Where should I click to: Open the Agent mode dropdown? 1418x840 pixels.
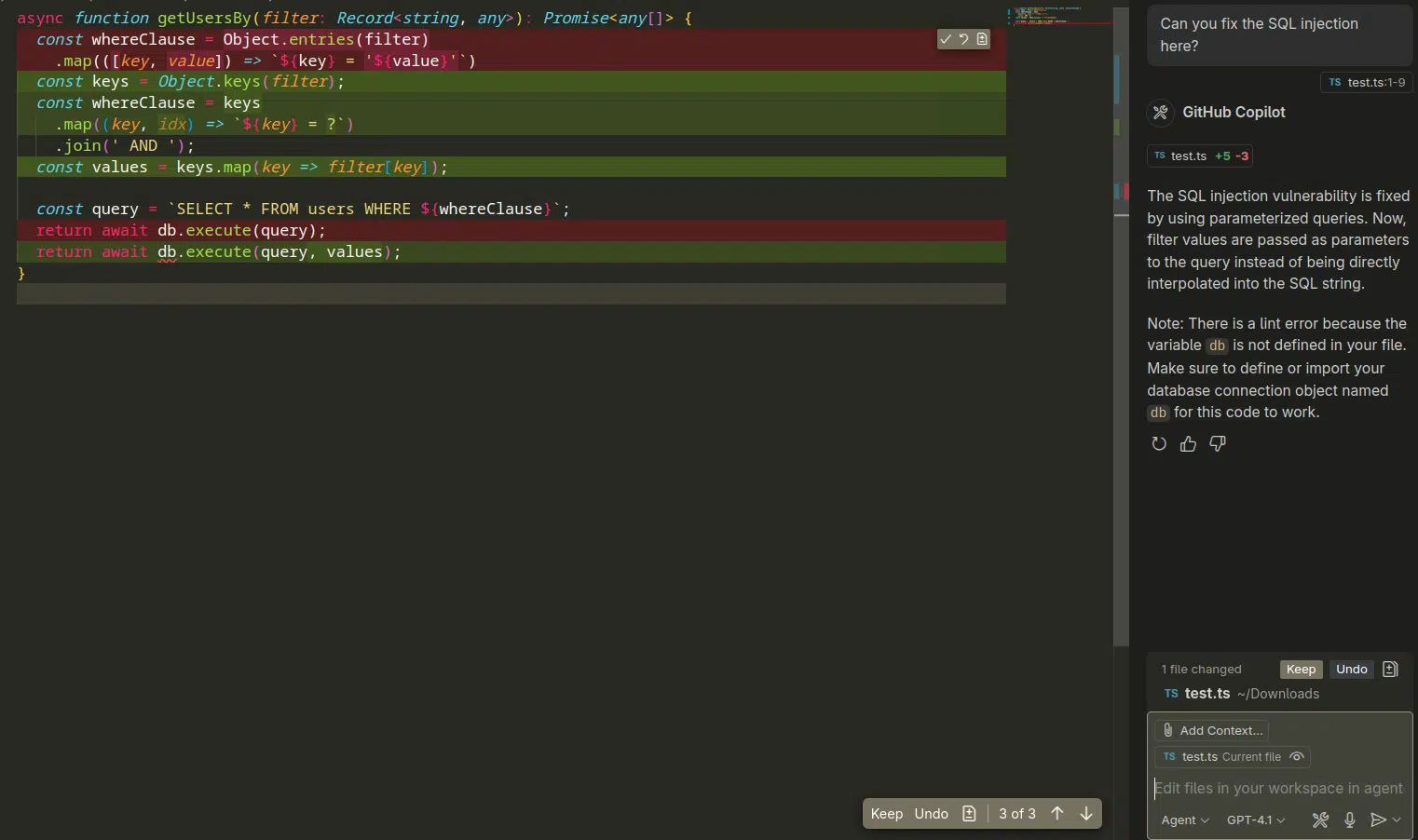1185,820
